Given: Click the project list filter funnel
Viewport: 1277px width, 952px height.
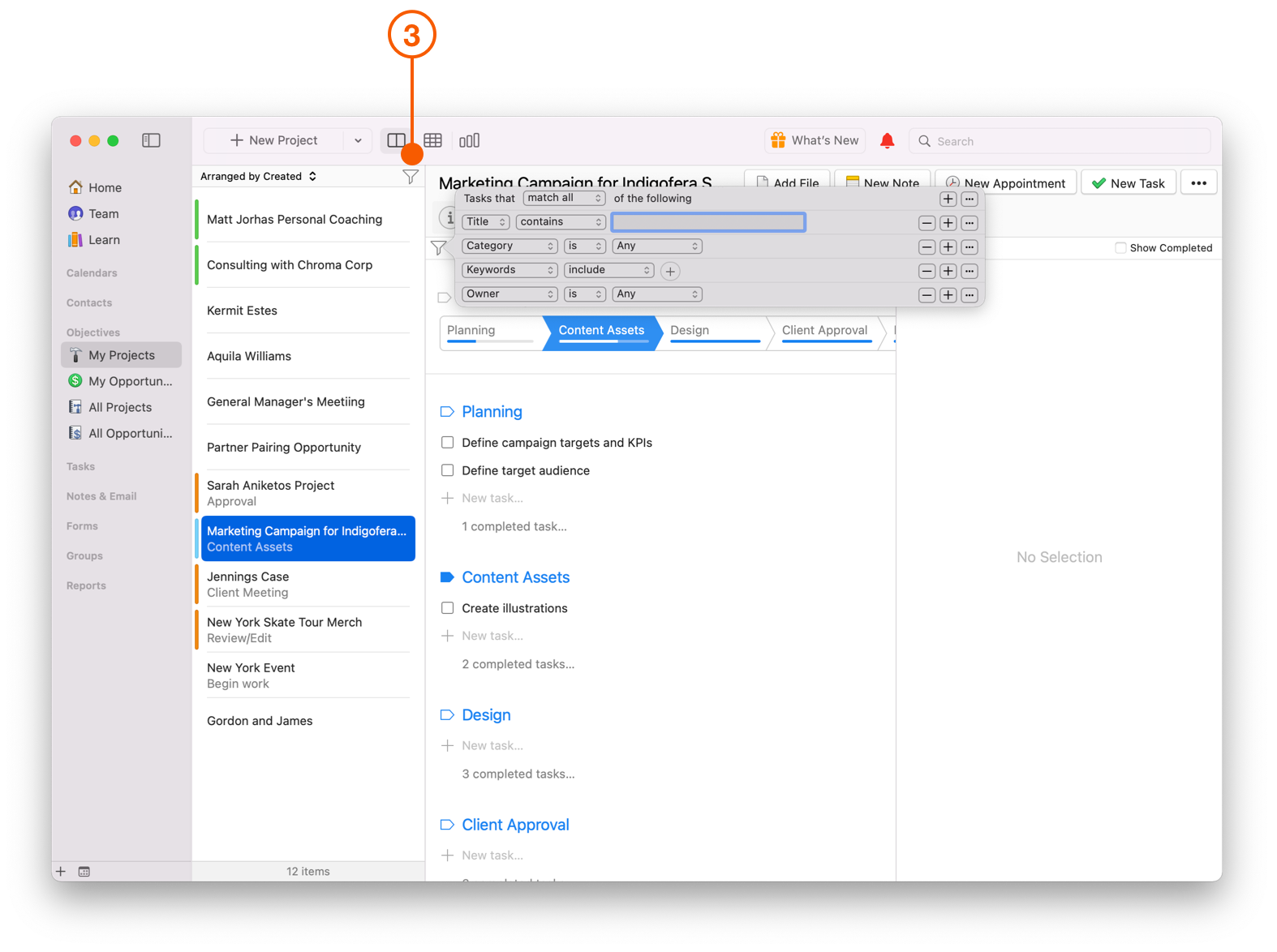Looking at the screenshot, I should [411, 176].
